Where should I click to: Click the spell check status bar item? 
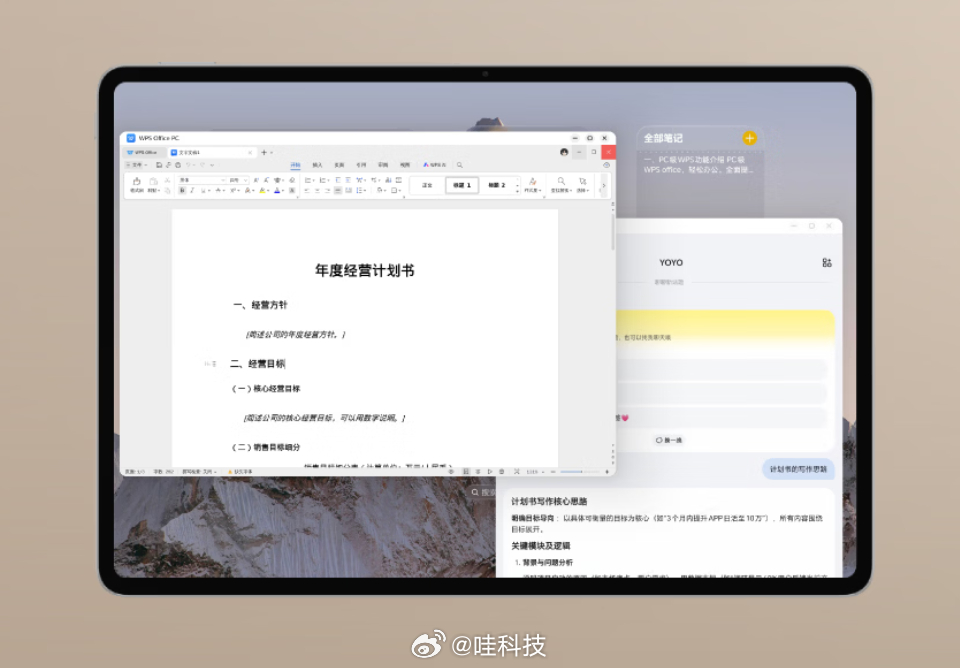pyautogui.click(x=203, y=470)
